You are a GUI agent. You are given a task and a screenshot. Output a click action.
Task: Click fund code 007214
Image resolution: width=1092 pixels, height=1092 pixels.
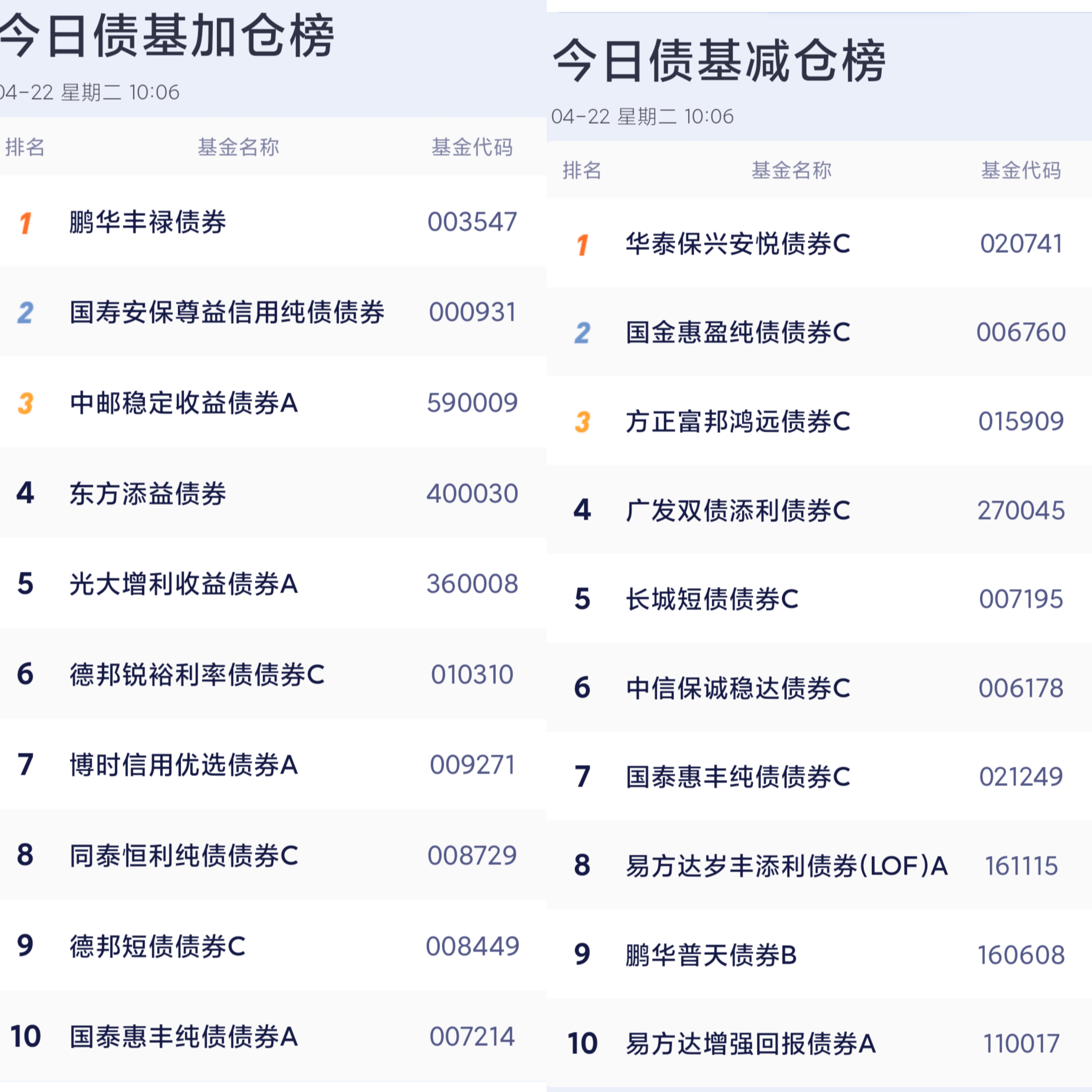click(472, 1037)
